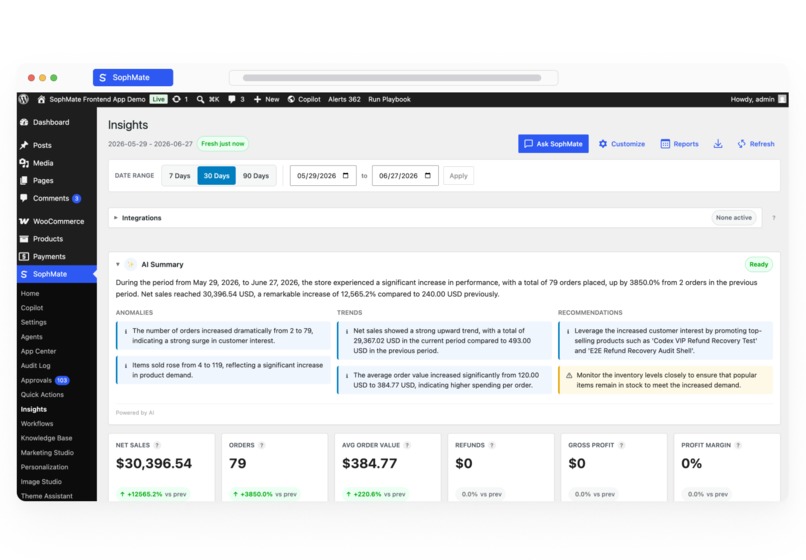The height and width of the screenshot is (560, 806).
Task: Click the admin avatar icon
Action: pyautogui.click(x=782, y=99)
